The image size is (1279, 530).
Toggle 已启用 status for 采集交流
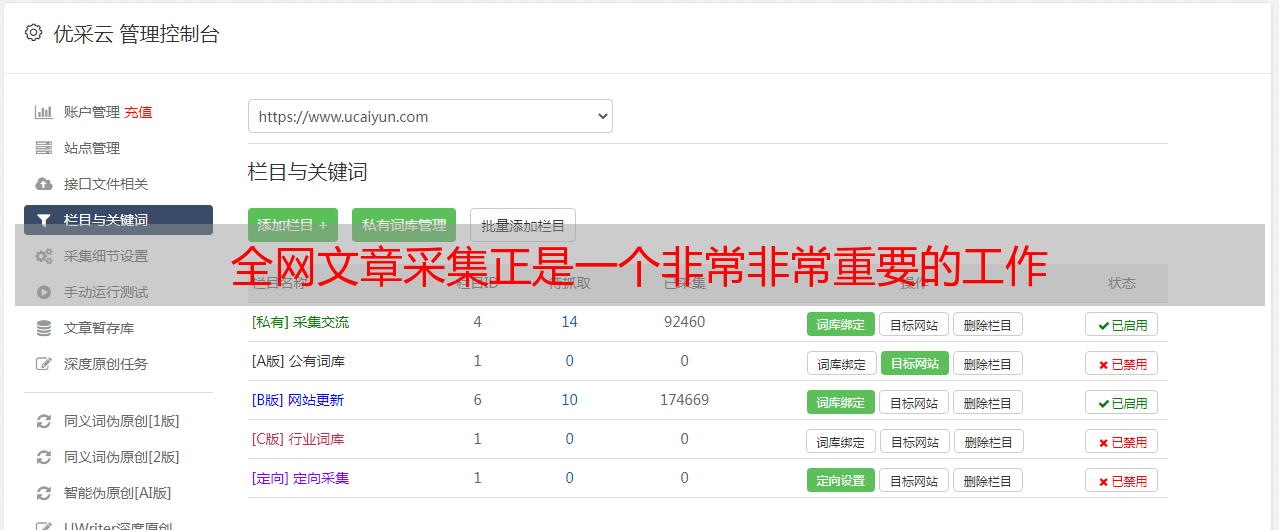(1122, 324)
